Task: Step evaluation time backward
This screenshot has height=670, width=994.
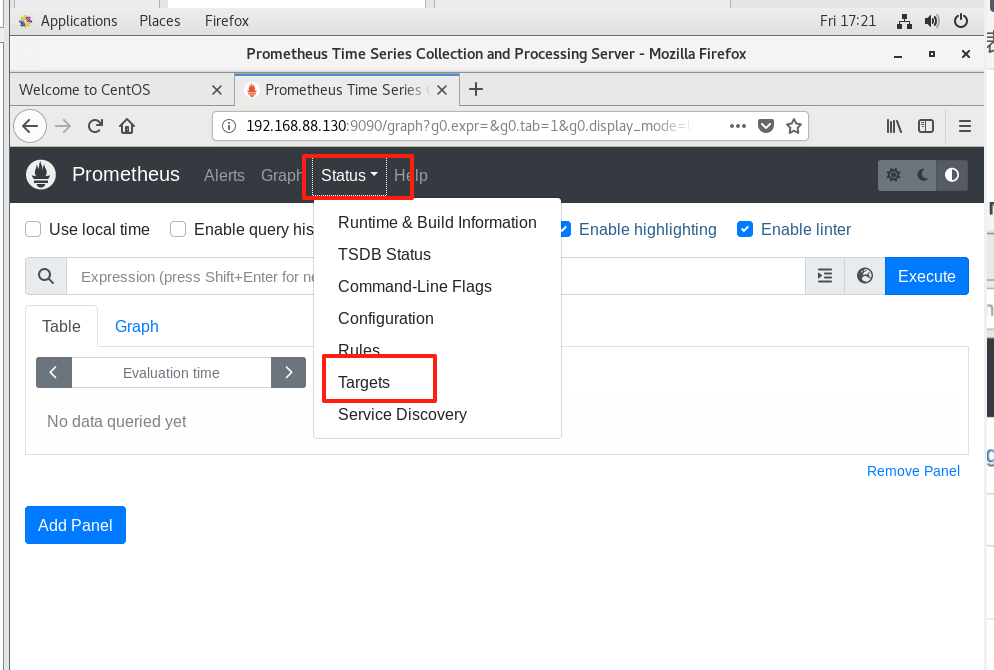Action: [54, 373]
